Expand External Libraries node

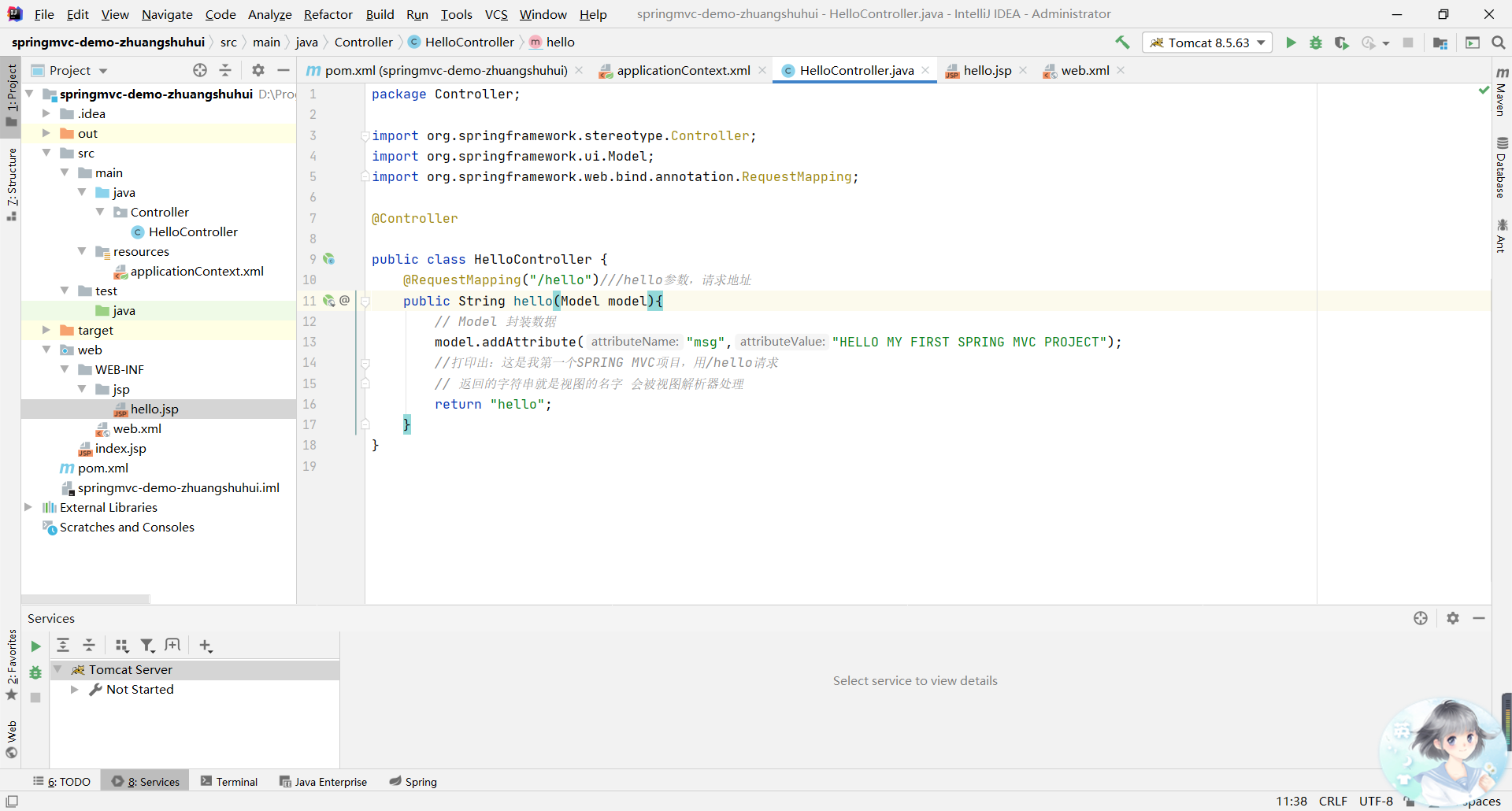tap(28, 507)
